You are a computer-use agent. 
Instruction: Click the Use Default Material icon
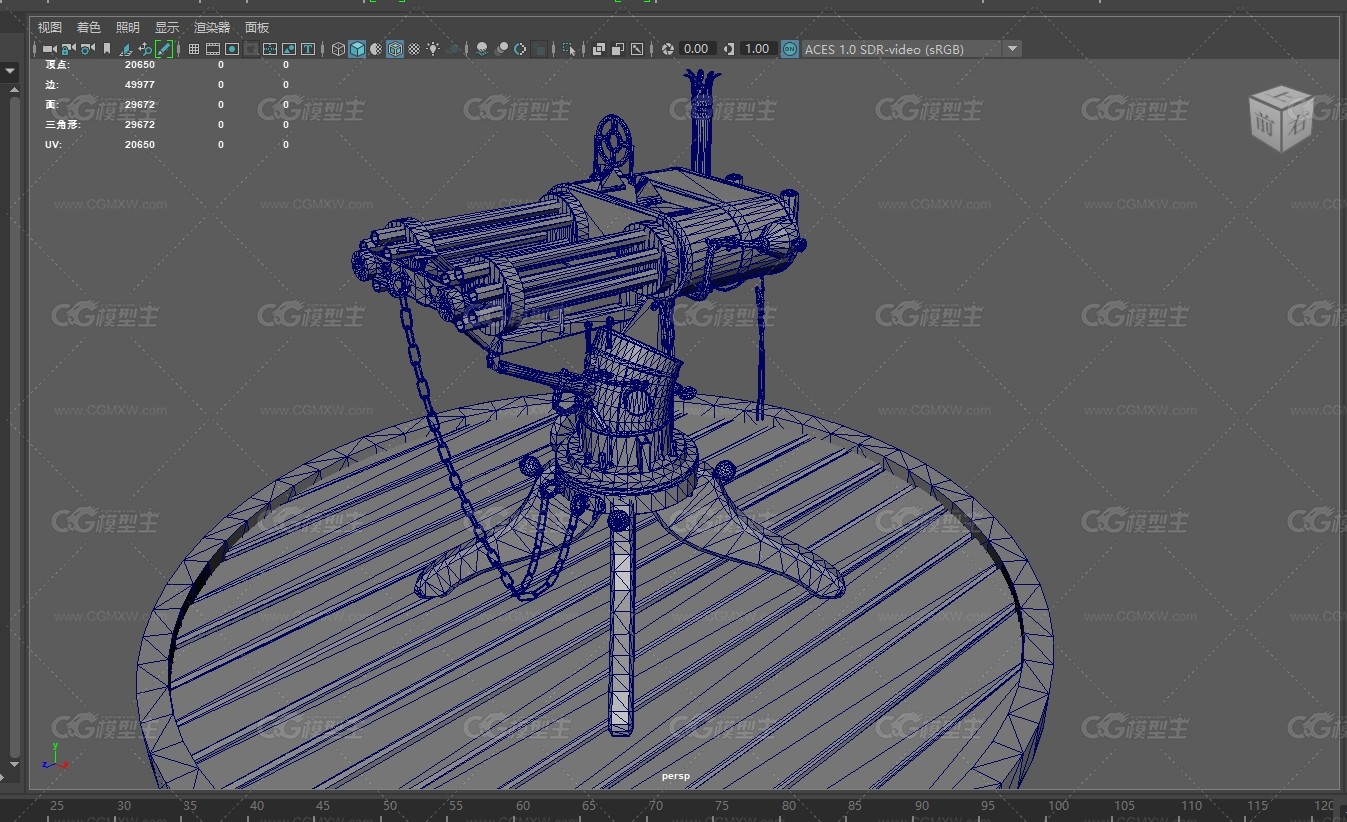pyautogui.click(x=376, y=49)
